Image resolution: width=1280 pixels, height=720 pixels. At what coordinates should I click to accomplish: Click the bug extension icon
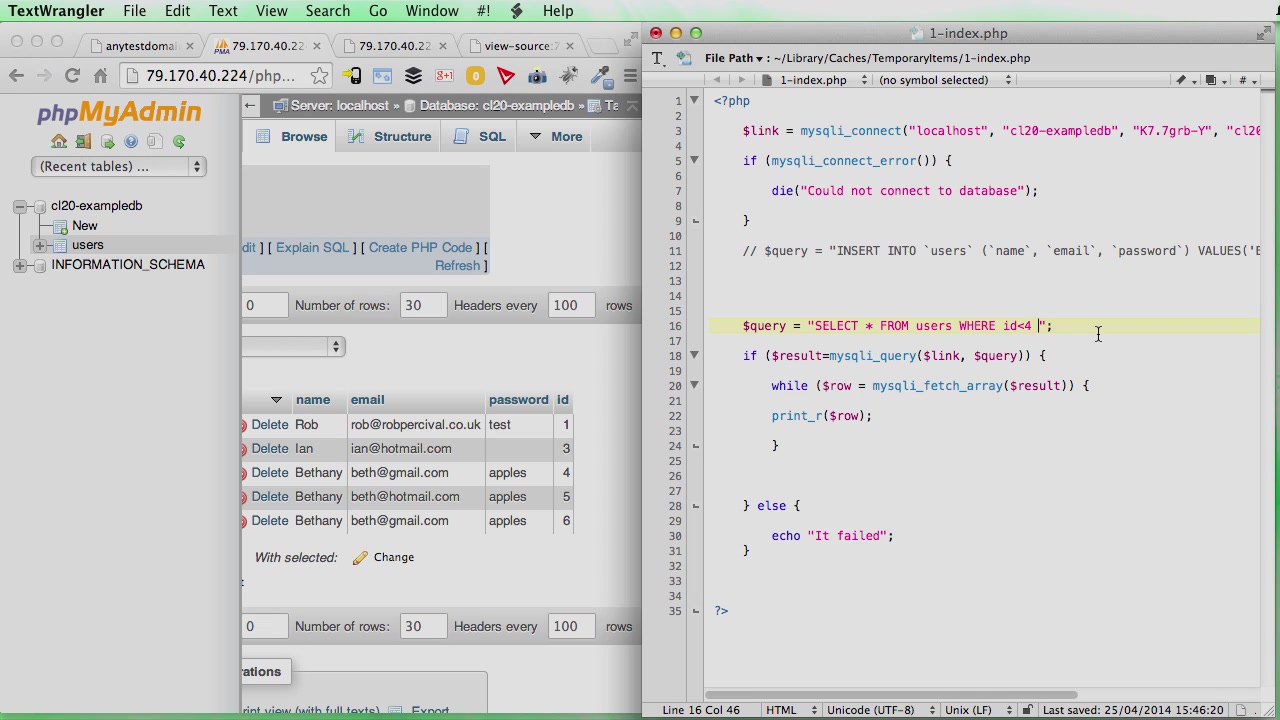568,76
